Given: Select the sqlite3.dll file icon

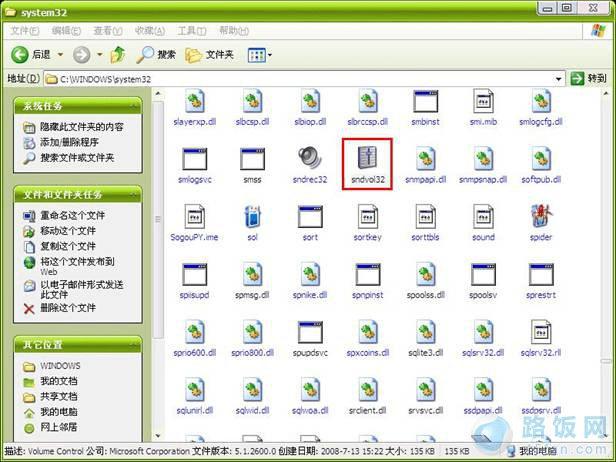Looking at the screenshot, I should click(425, 332).
